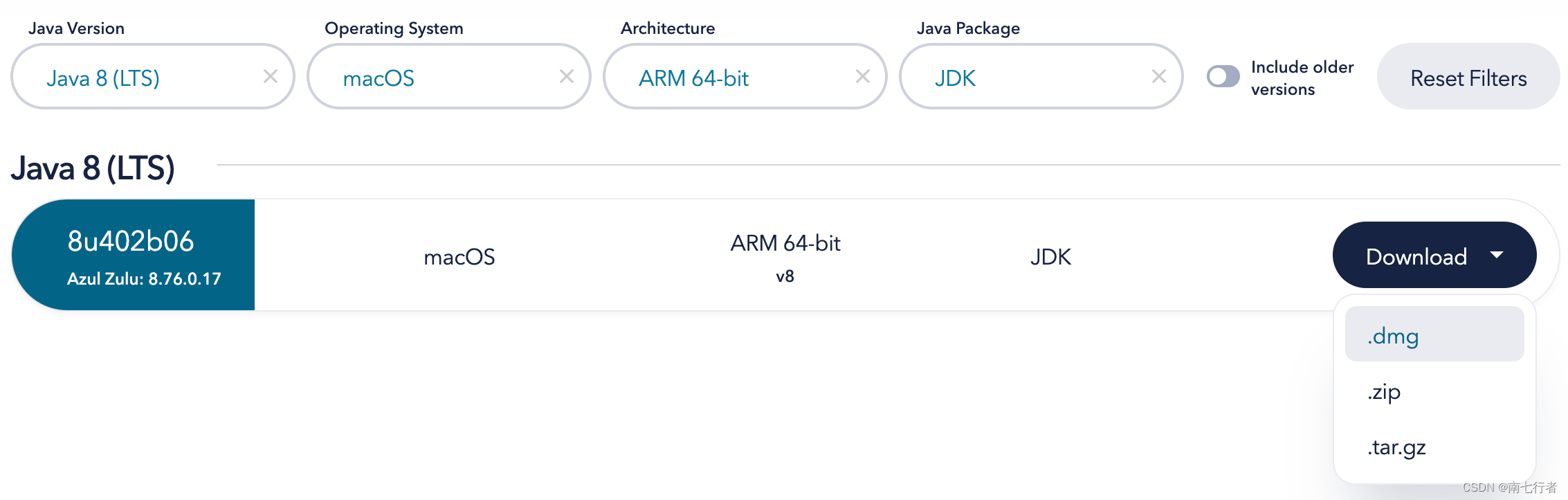Open the Operating System dropdown
1568x500 pixels.
tap(449, 76)
